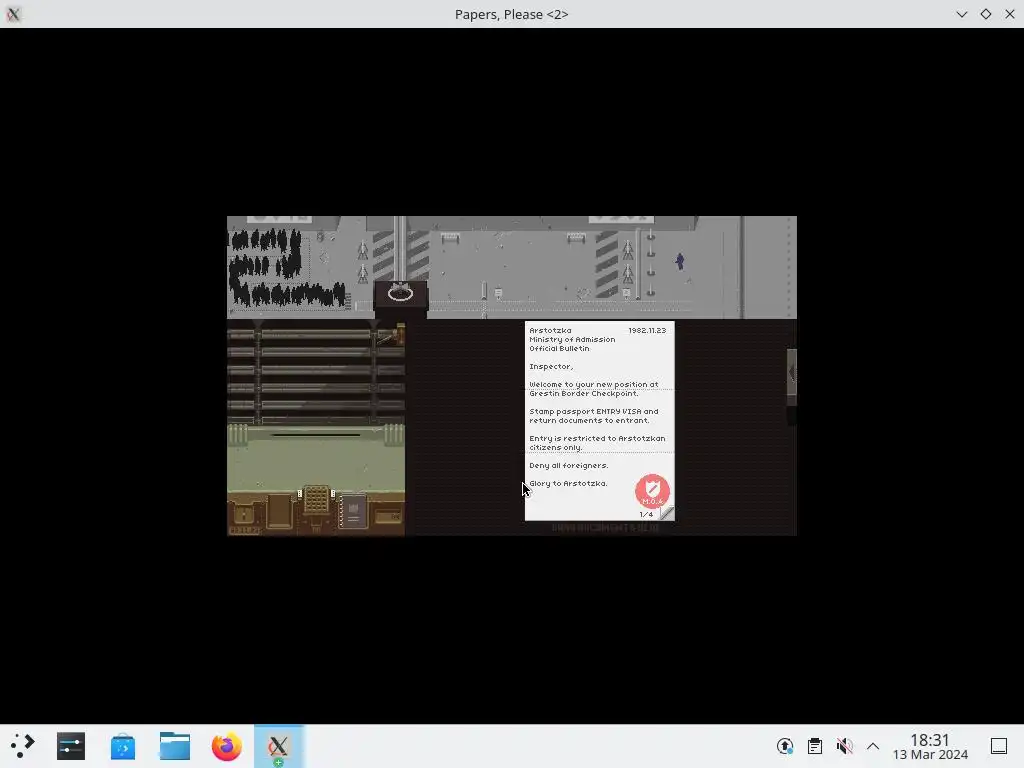This screenshot has height=768, width=1024.
Task: Minimize the Papers, Please window
Action: [961, 14]
